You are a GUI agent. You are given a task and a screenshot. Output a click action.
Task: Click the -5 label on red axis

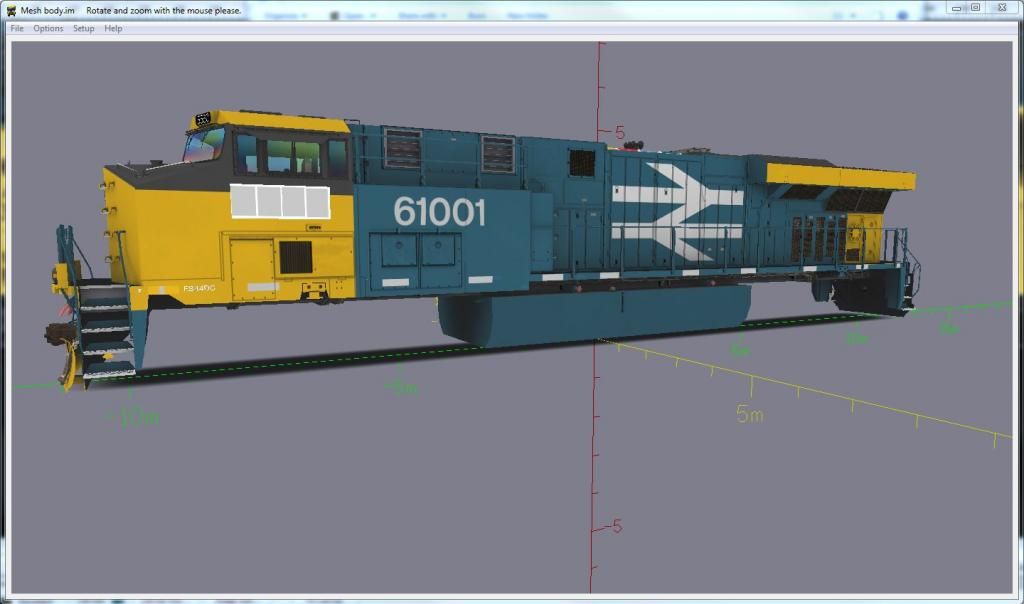pyautogui.click(x=613, y=526)
